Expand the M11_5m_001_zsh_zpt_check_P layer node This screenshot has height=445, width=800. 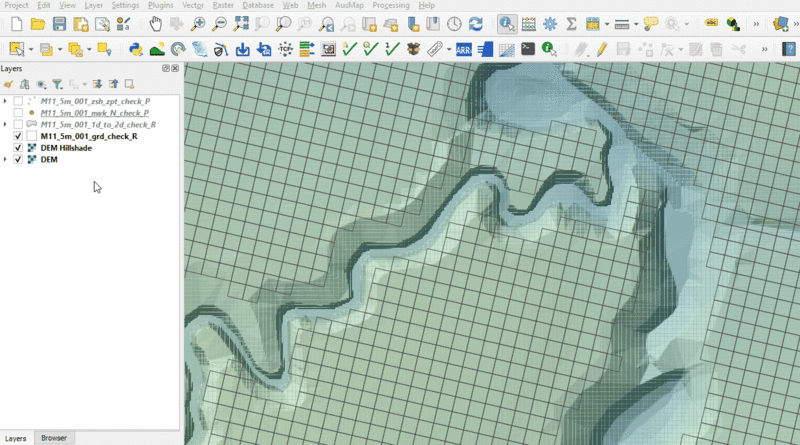coord(6,101)
